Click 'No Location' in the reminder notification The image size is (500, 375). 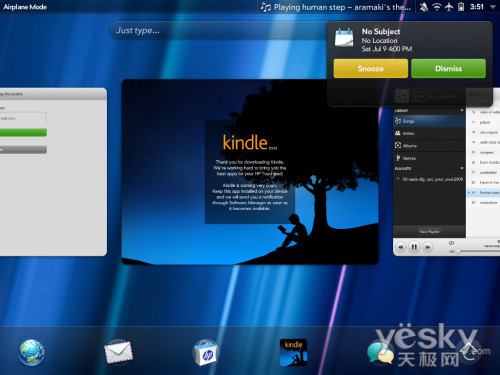(x=380, y=40)
